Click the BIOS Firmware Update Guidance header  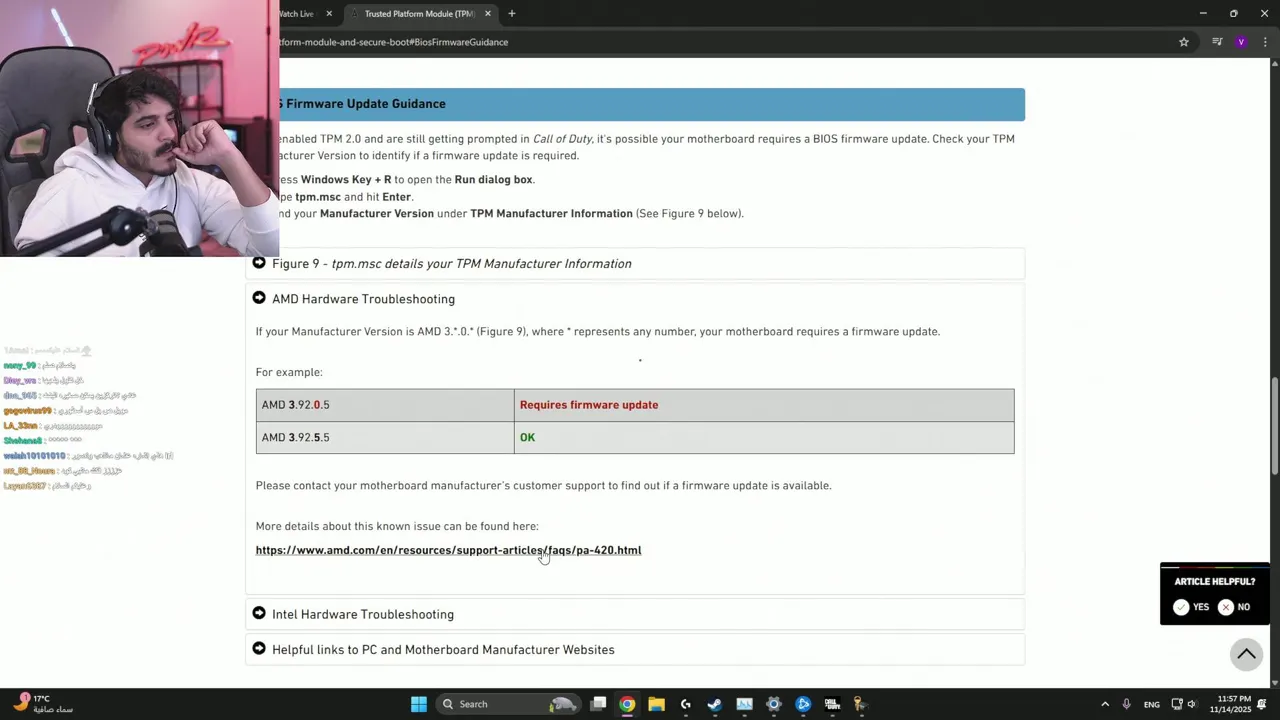(652, 104)
